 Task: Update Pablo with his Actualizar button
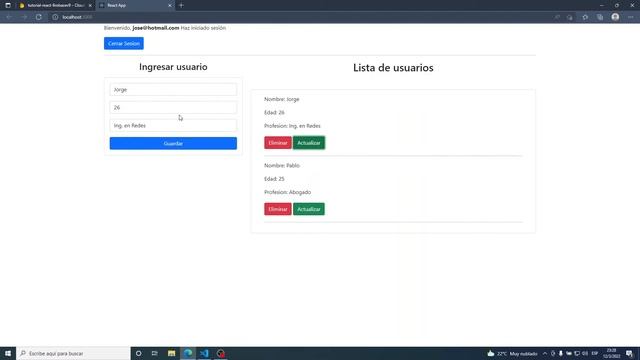(x=309, y=209)
